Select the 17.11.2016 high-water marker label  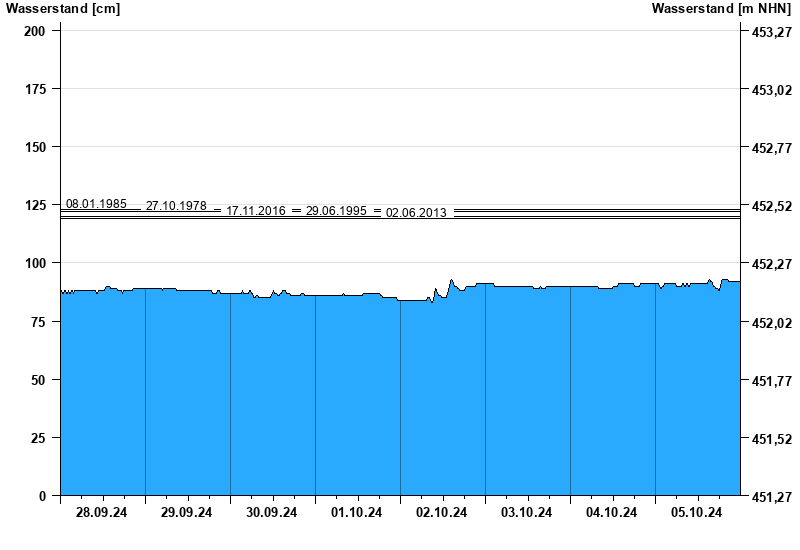tap(256, 211)
